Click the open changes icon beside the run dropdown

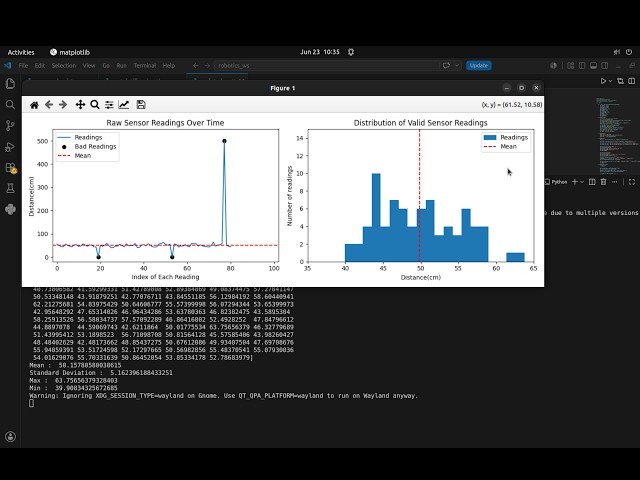coord(620,81)
